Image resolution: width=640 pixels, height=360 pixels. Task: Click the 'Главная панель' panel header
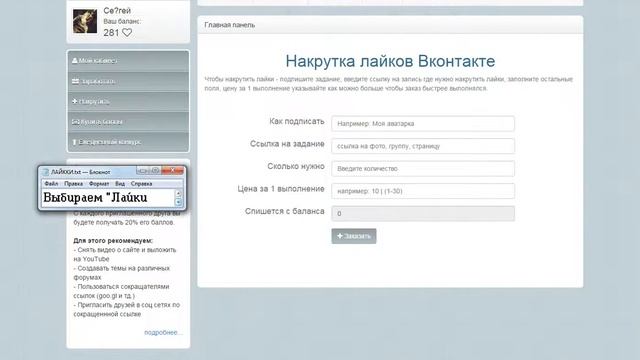click(230, 25)
